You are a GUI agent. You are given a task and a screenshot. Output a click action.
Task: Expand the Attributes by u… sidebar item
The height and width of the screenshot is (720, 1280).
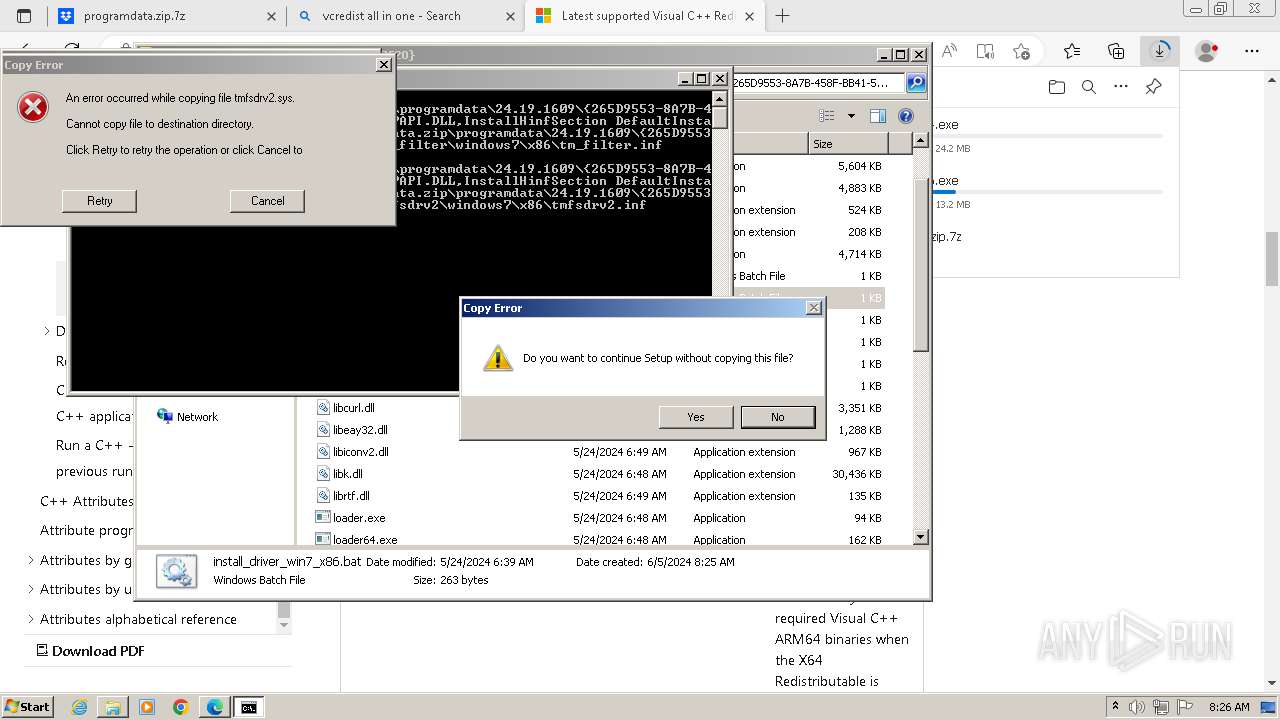click(30, 589)
